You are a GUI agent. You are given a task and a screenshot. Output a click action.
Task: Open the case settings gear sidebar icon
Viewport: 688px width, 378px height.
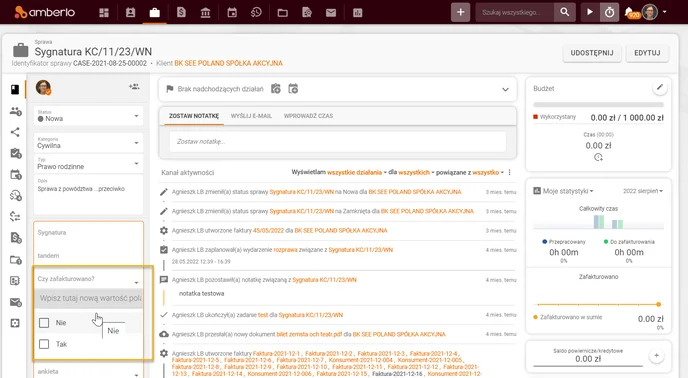click(x=15, y=323)
